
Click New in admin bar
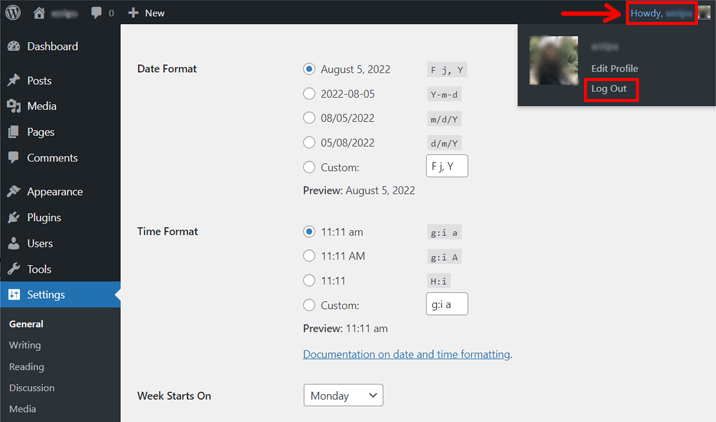[155, 13]
